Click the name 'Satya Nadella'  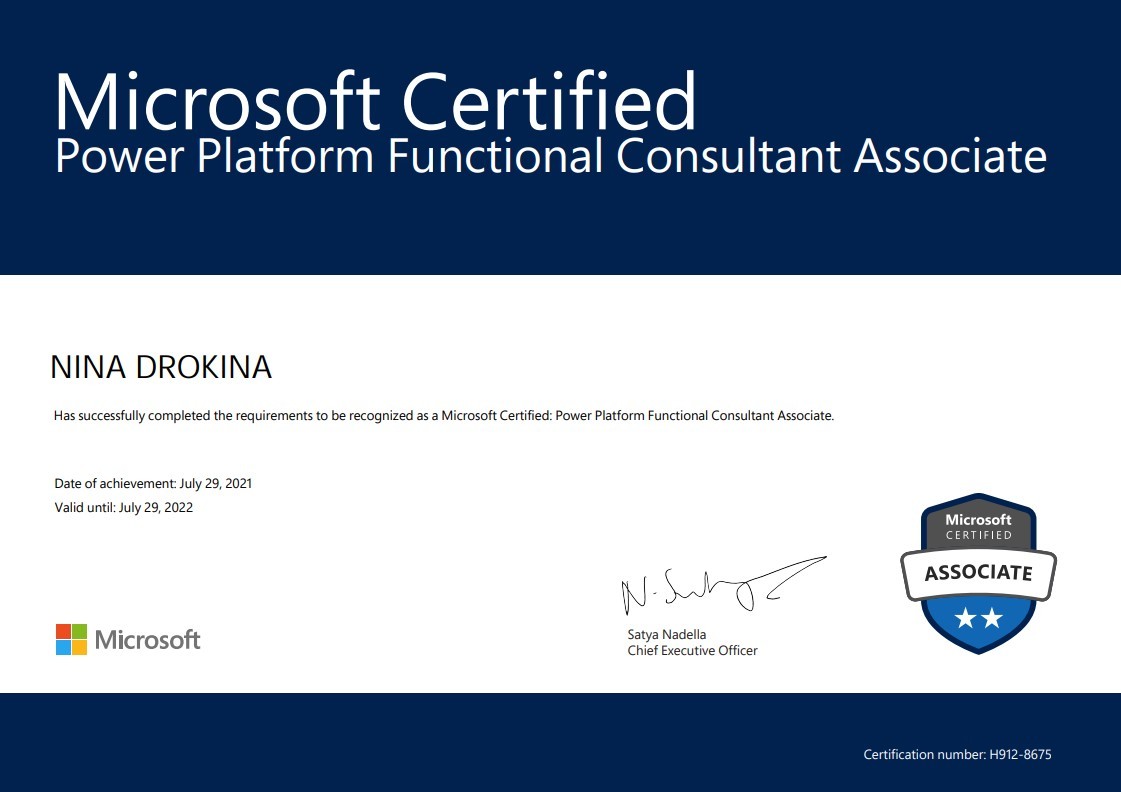[666, 634]
